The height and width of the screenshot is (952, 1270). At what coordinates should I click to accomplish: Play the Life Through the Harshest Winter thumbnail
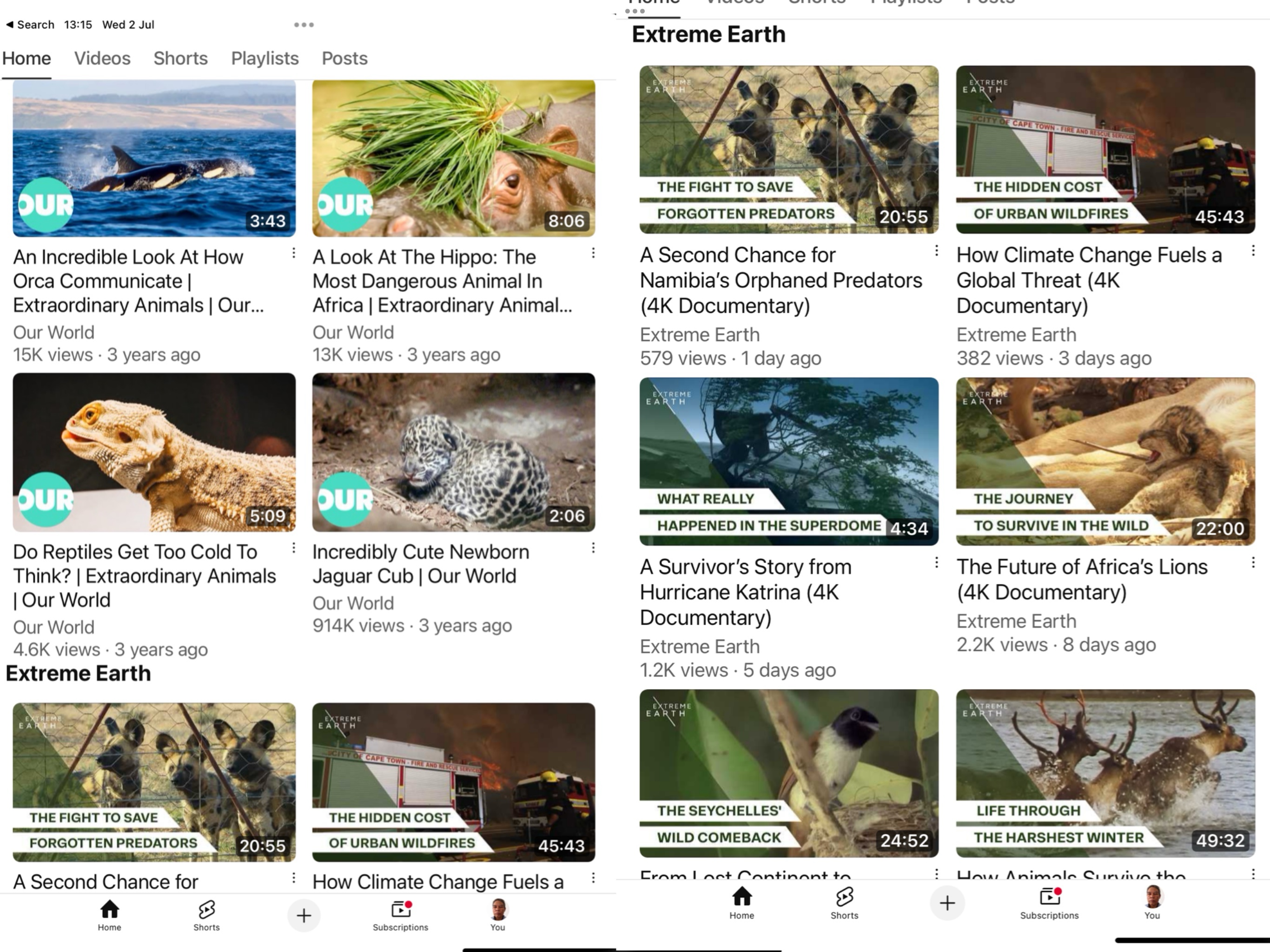tap(1105, 773)
